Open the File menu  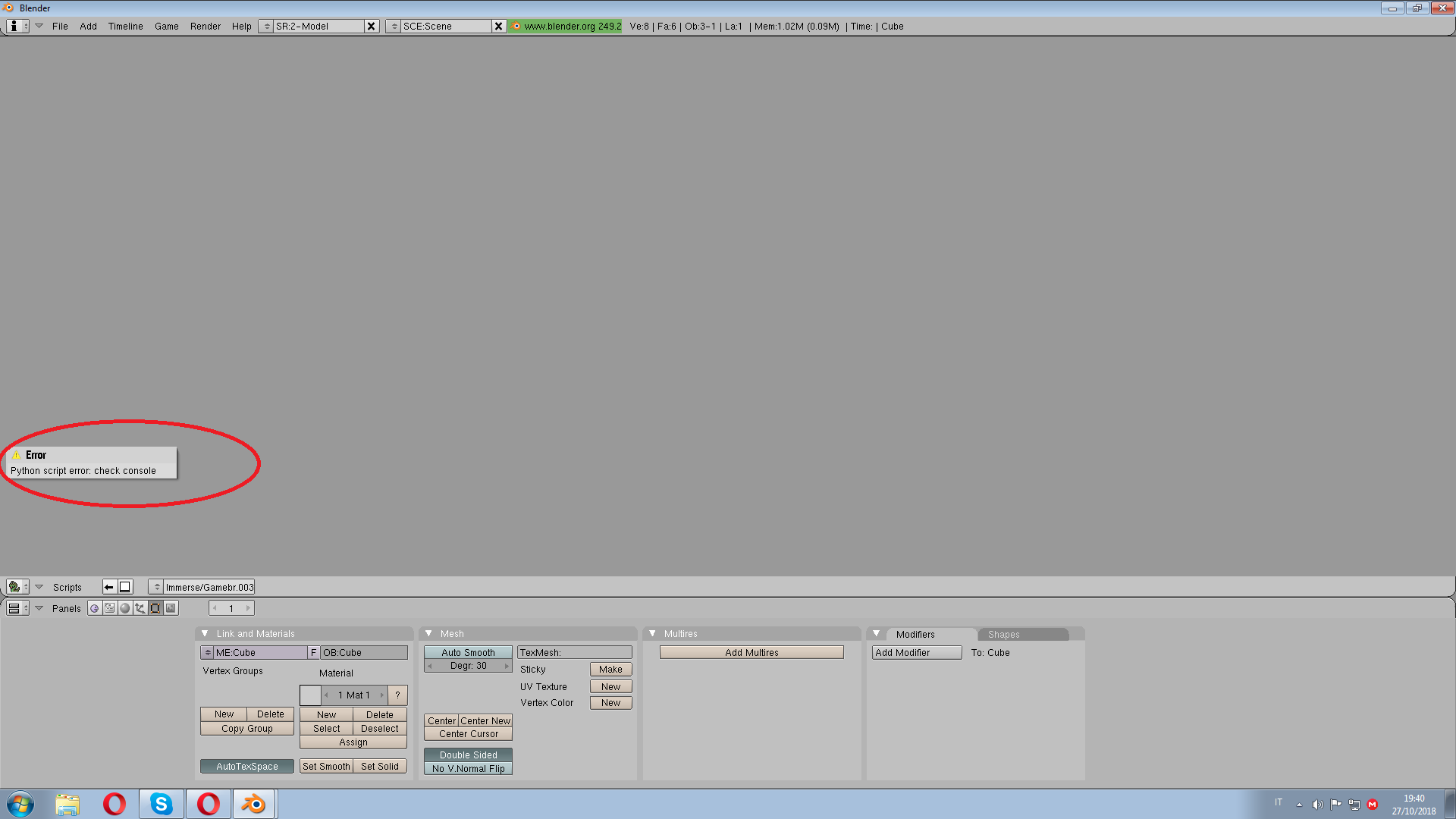click(x=60, y=26)
